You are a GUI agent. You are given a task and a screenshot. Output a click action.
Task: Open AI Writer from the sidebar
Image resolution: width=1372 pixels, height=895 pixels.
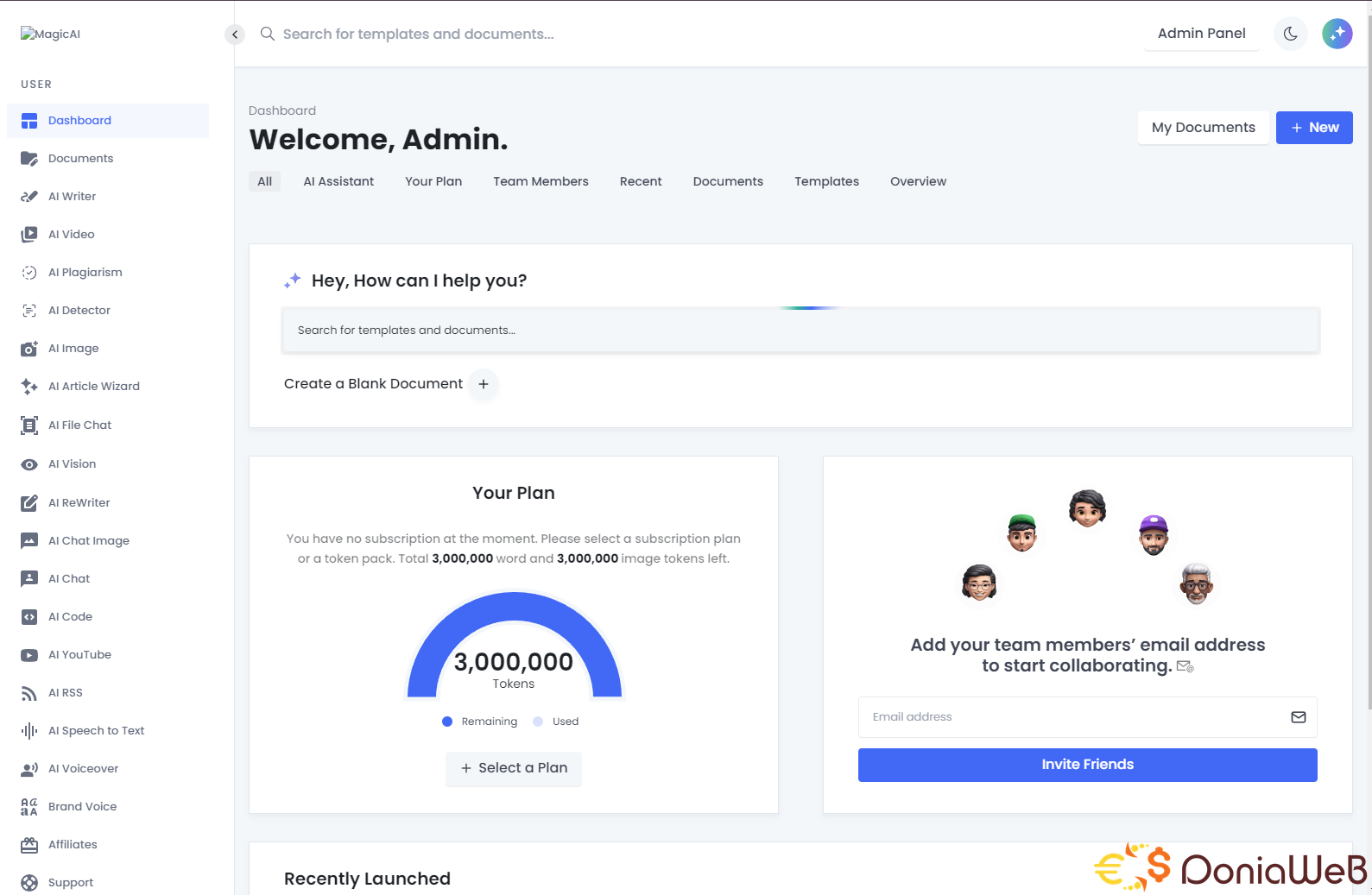(x=72, y=197)
